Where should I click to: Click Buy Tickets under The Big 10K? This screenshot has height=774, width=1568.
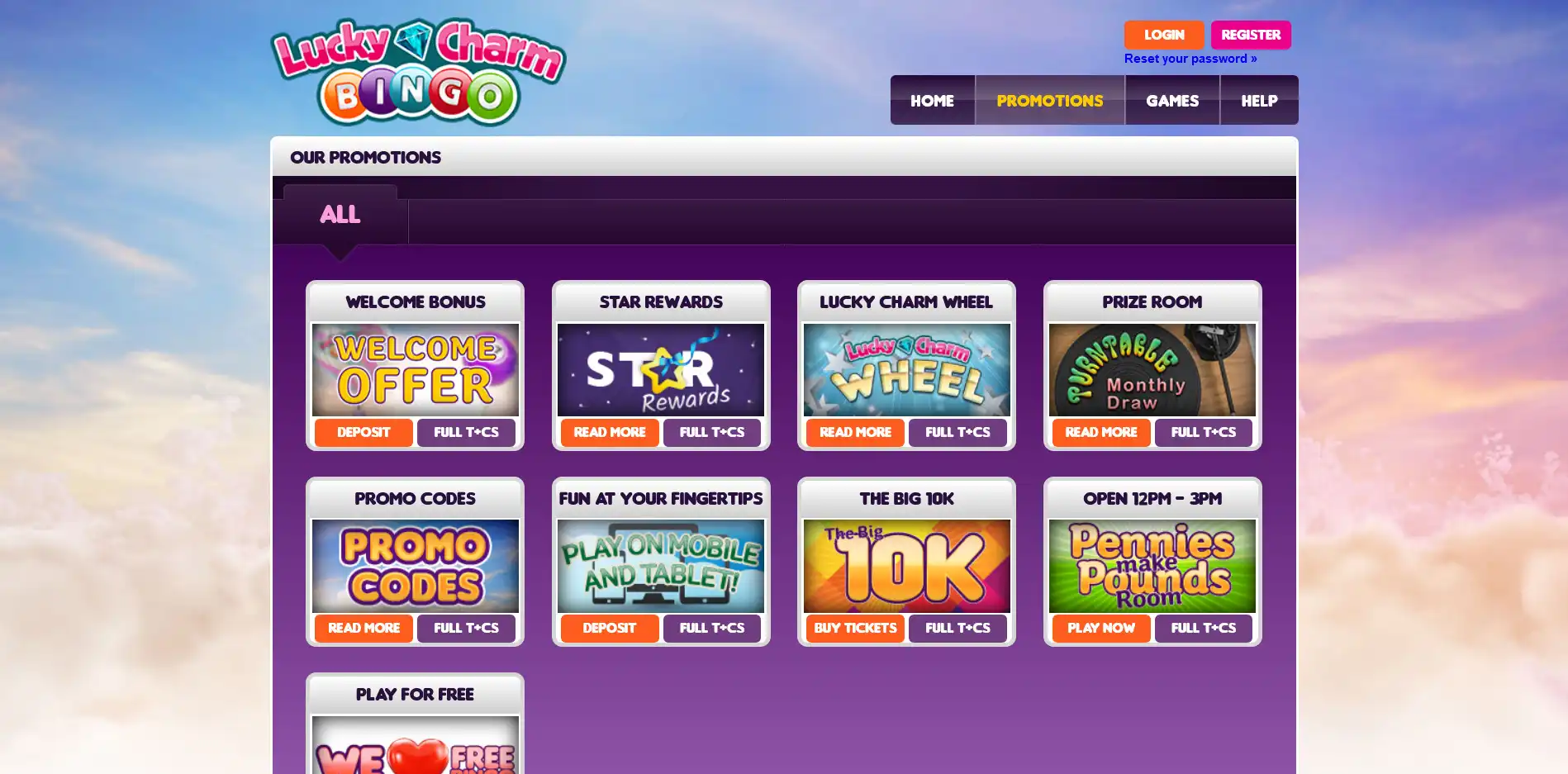pos(855,628)
